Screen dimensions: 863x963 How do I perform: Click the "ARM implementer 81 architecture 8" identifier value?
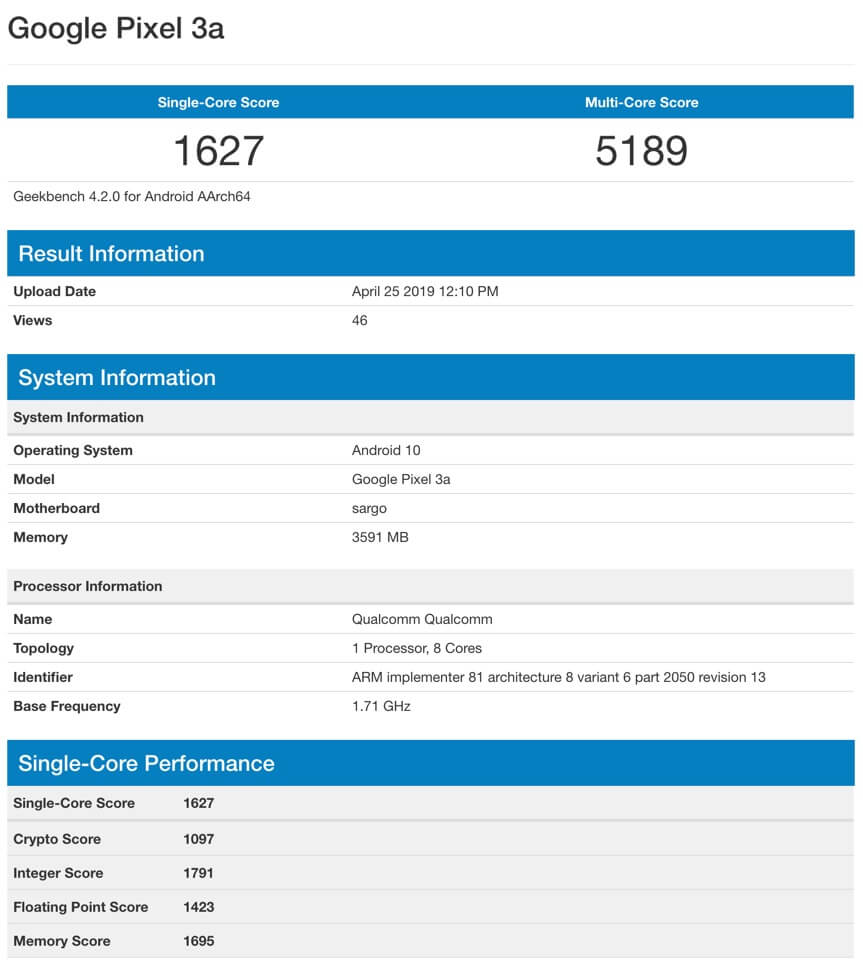pos(558,677)
